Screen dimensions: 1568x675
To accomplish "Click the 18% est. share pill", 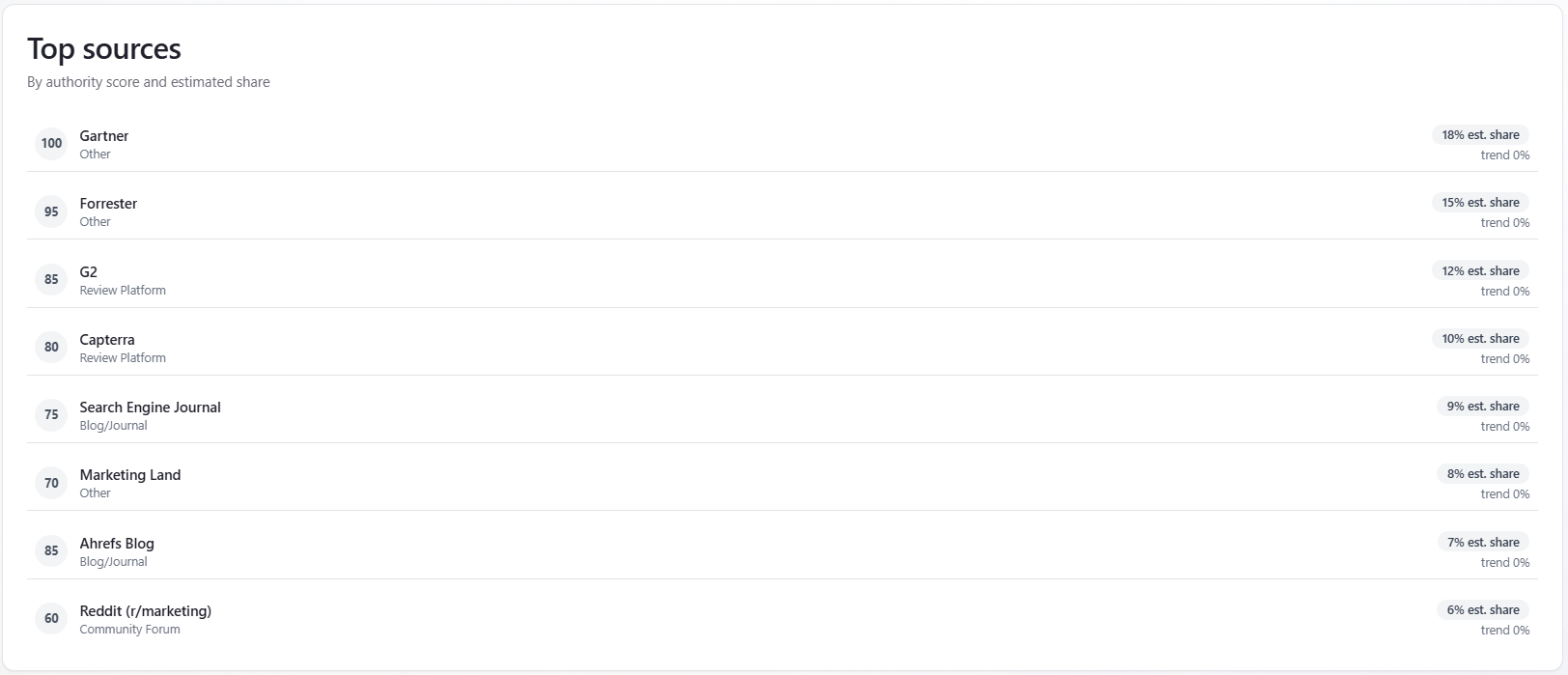I will coord(1480,135).
